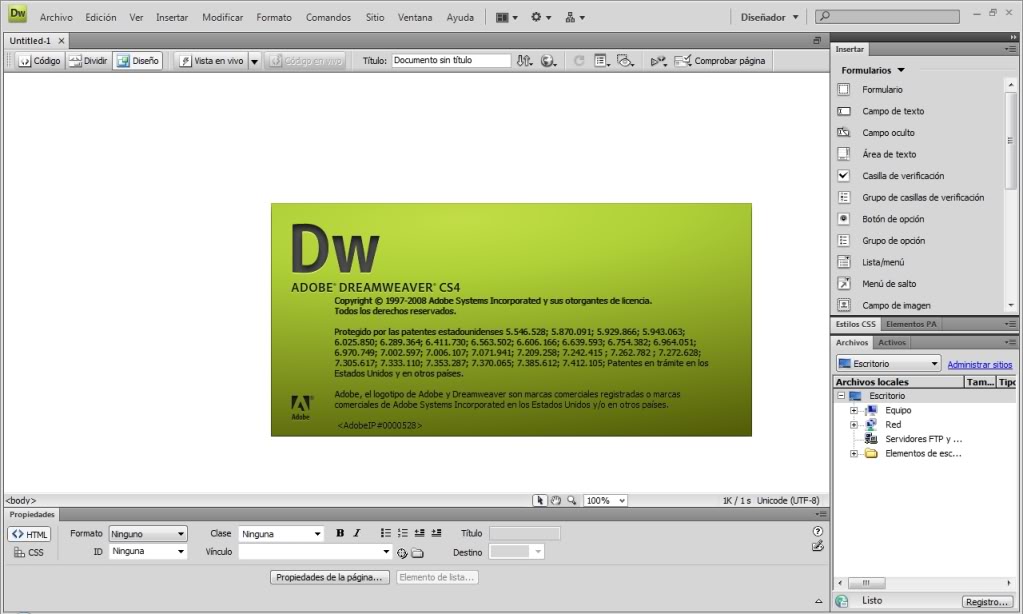Expand the Red tree node
Viewport: 1023px width, 614px height.
(853, 425)
